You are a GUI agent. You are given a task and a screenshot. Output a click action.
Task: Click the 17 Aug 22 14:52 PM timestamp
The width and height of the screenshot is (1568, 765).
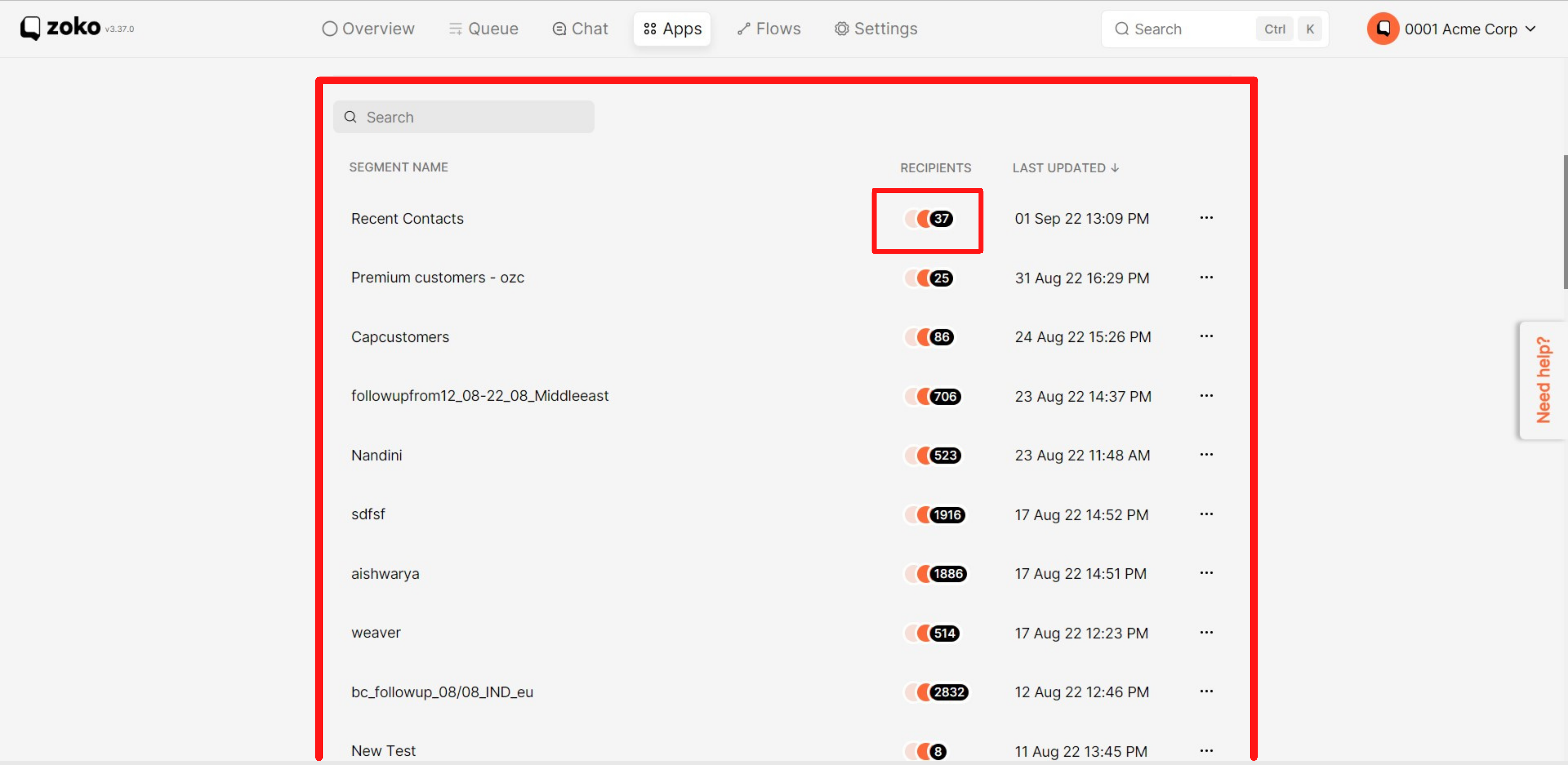coord(1082,515)
